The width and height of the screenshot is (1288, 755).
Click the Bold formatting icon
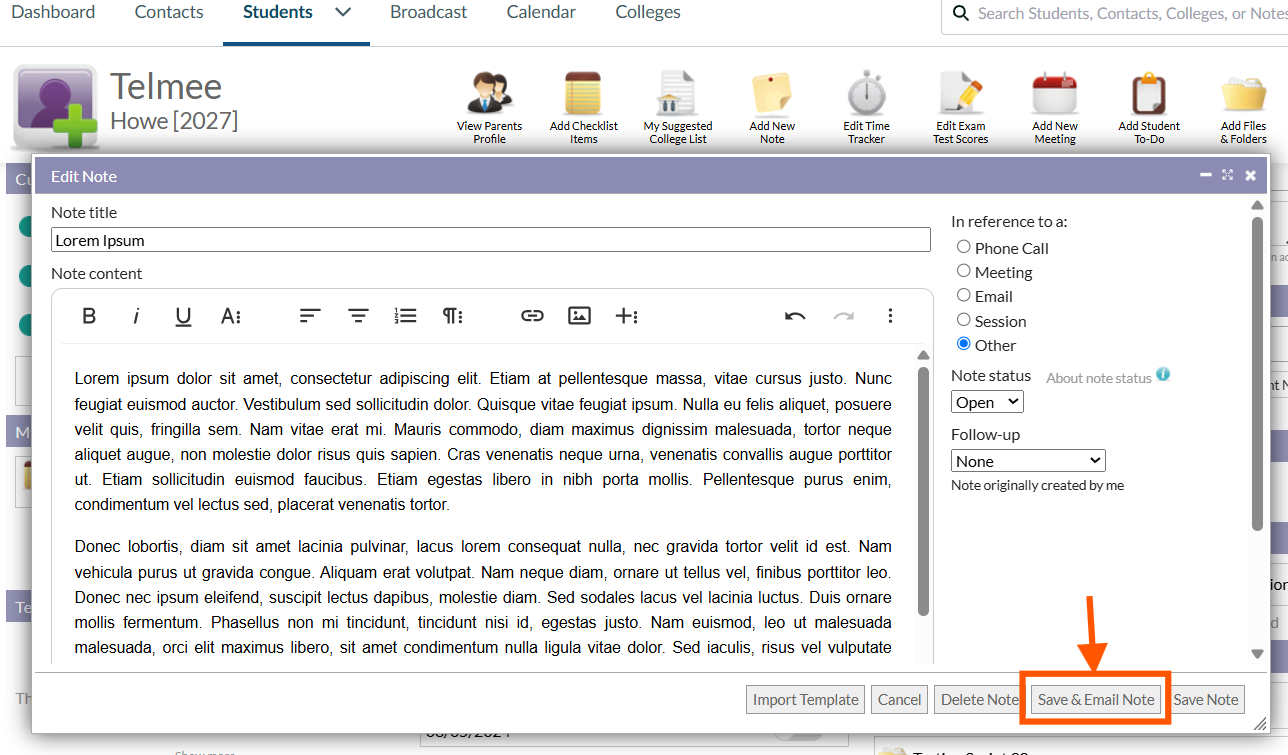point(89,316)
